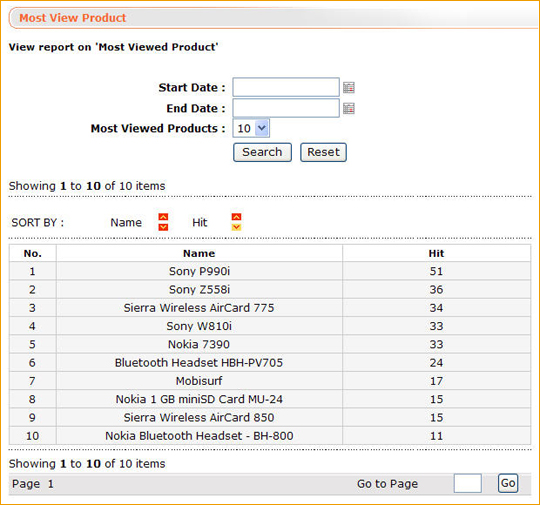Click the Most View Product title tab
The image size is (540, 505).
click(x=73, y=18)
